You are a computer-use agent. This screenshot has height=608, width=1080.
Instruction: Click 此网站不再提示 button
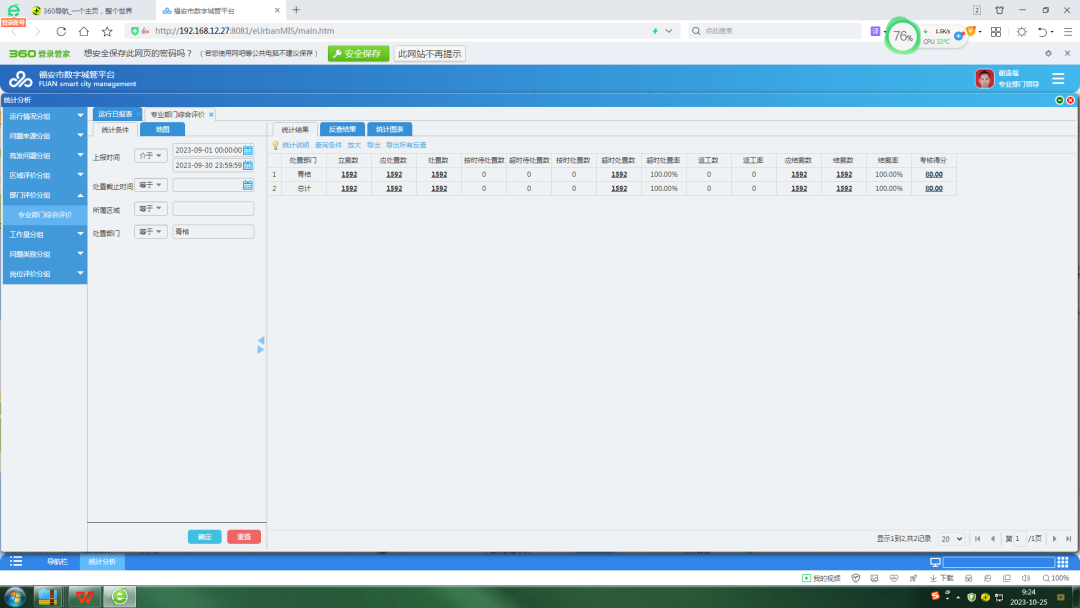point(430,54)
